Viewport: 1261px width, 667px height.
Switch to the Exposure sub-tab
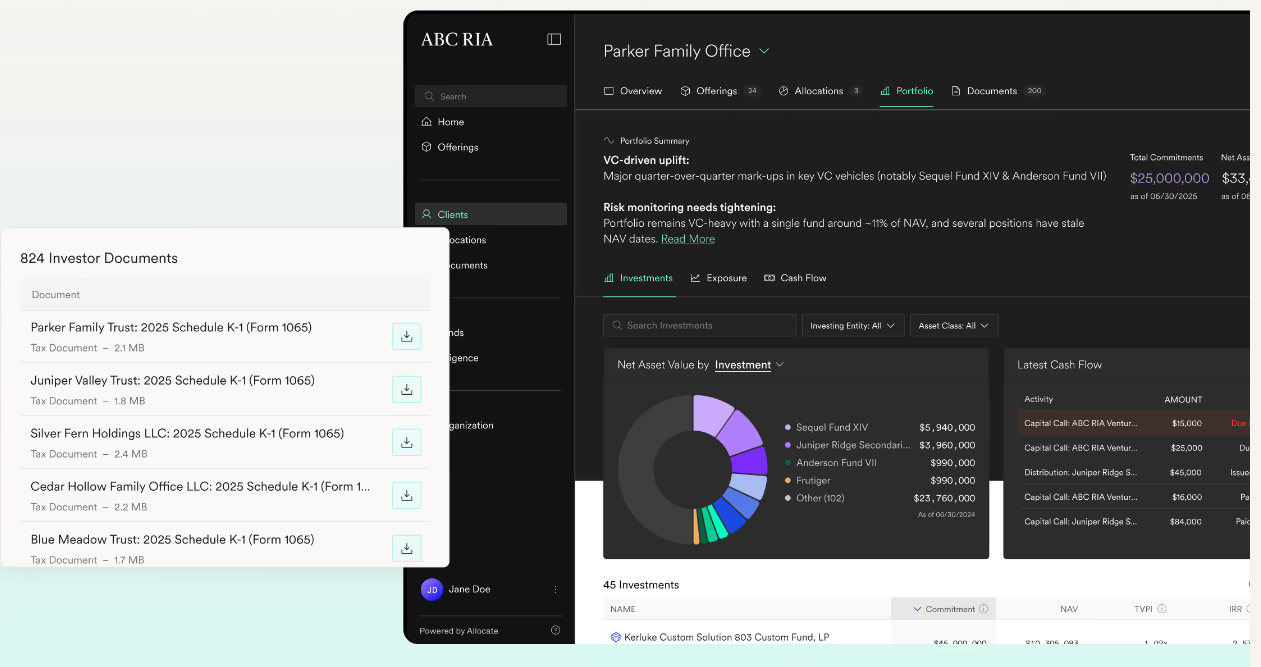[719, 278]
